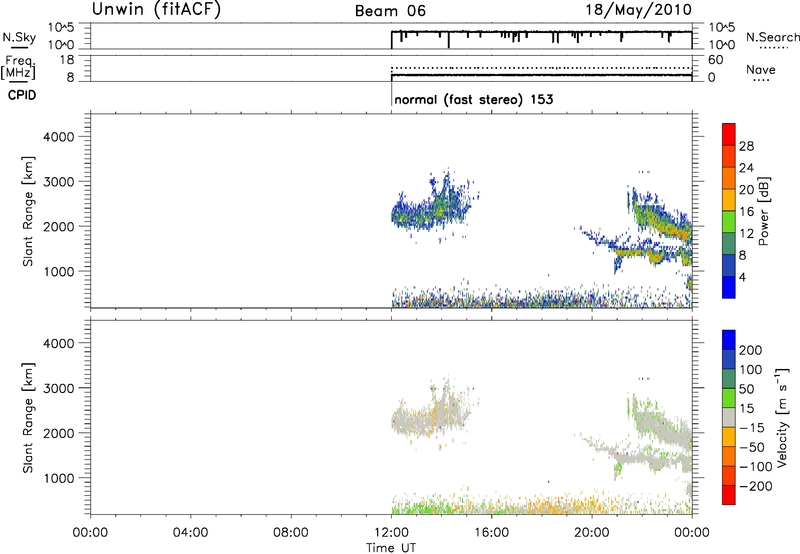Click the 'Unwin (fitACF)' title text
800x554 pixels.
point(156,9)
